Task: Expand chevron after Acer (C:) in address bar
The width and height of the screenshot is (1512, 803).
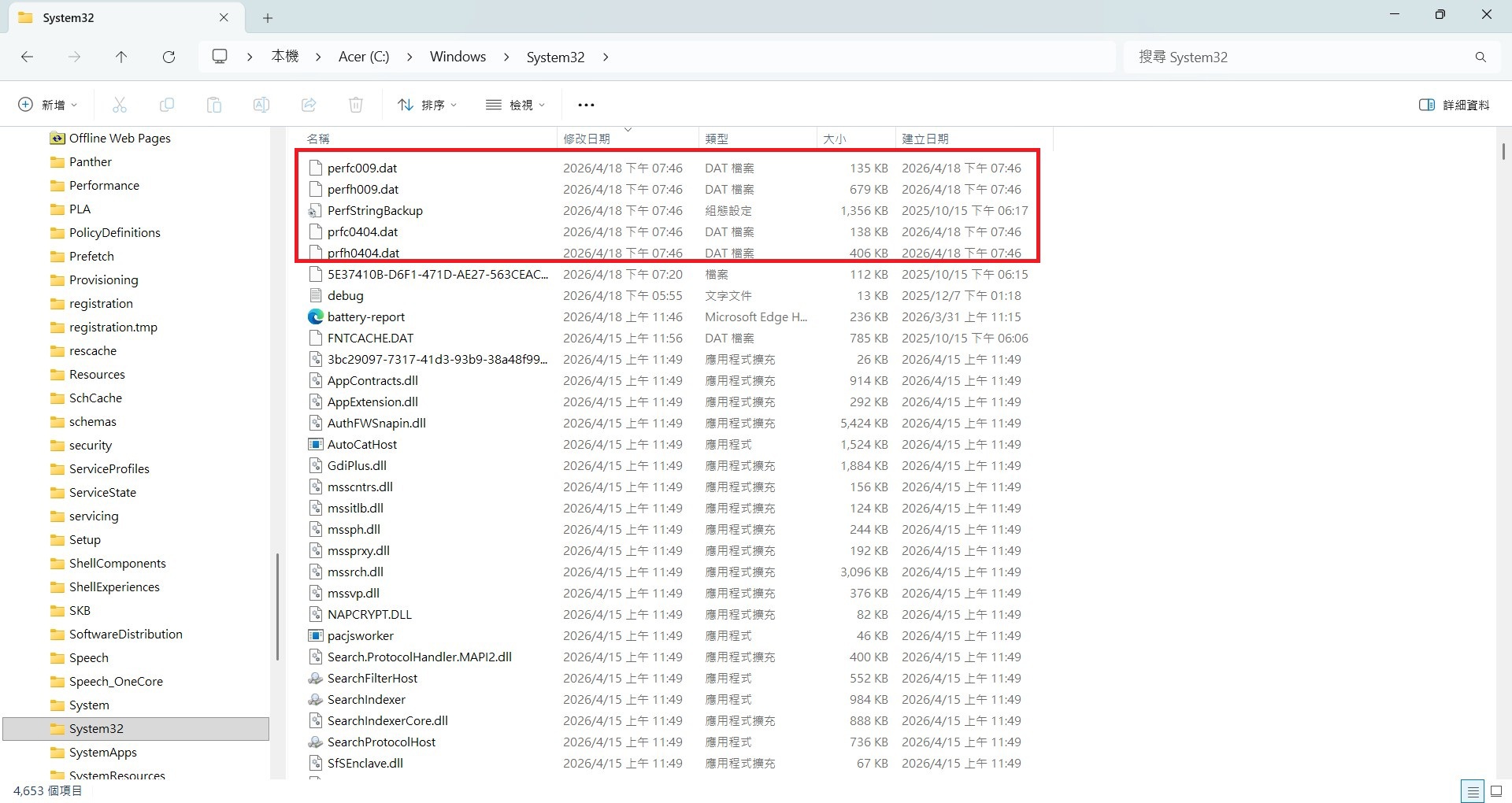Action: pyautogui.click(x=409, y=57)
